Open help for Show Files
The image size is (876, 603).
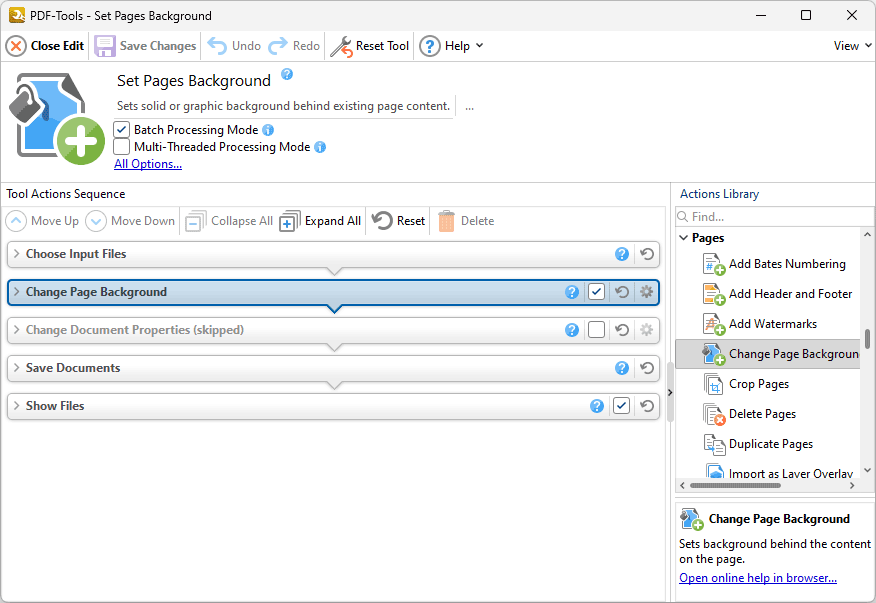pos(597,406)
